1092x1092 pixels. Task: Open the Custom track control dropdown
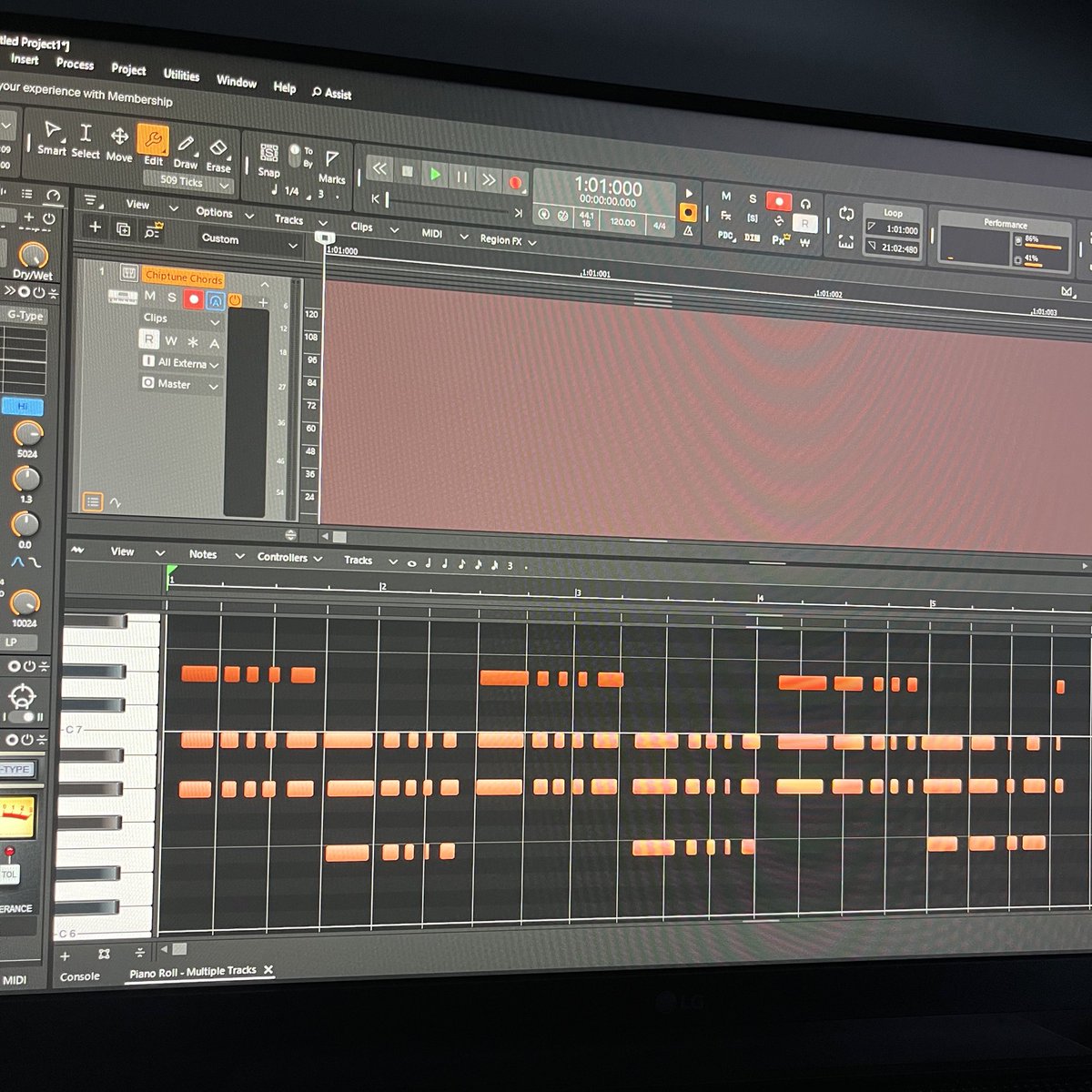249,241
